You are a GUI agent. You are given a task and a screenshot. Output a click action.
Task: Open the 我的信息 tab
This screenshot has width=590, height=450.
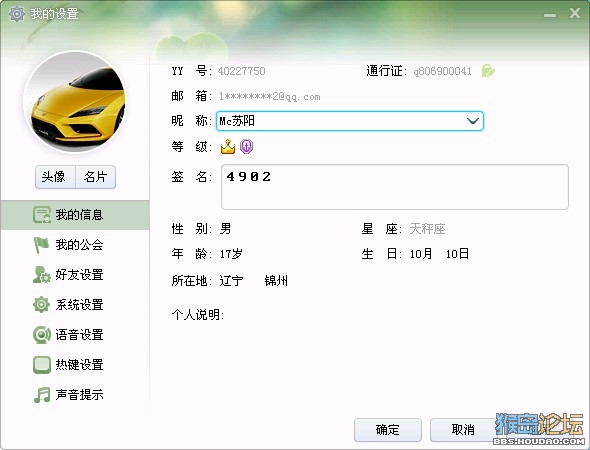click(x=75, y=215)
